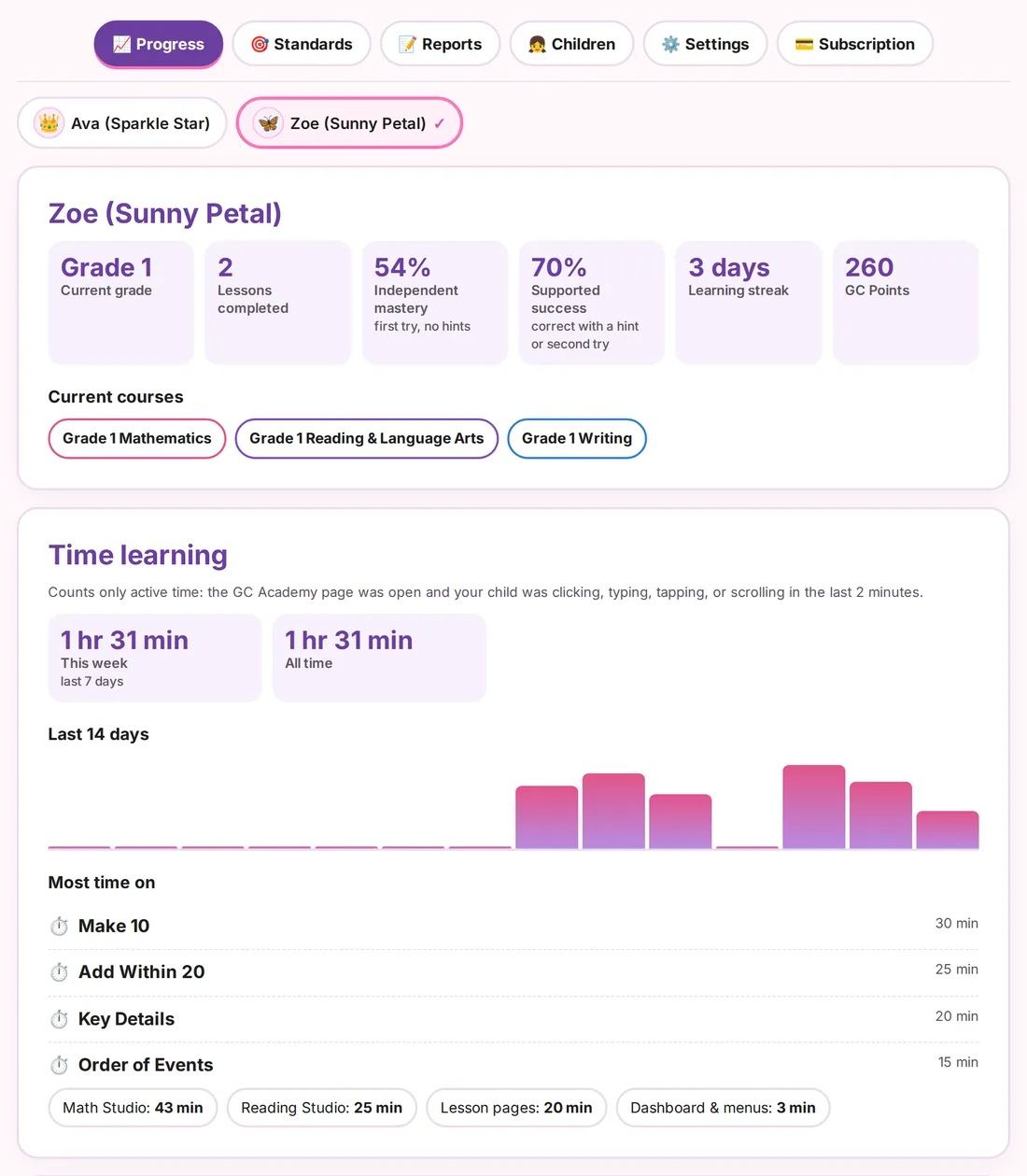Click the Last 14 days label

point(99,734)
